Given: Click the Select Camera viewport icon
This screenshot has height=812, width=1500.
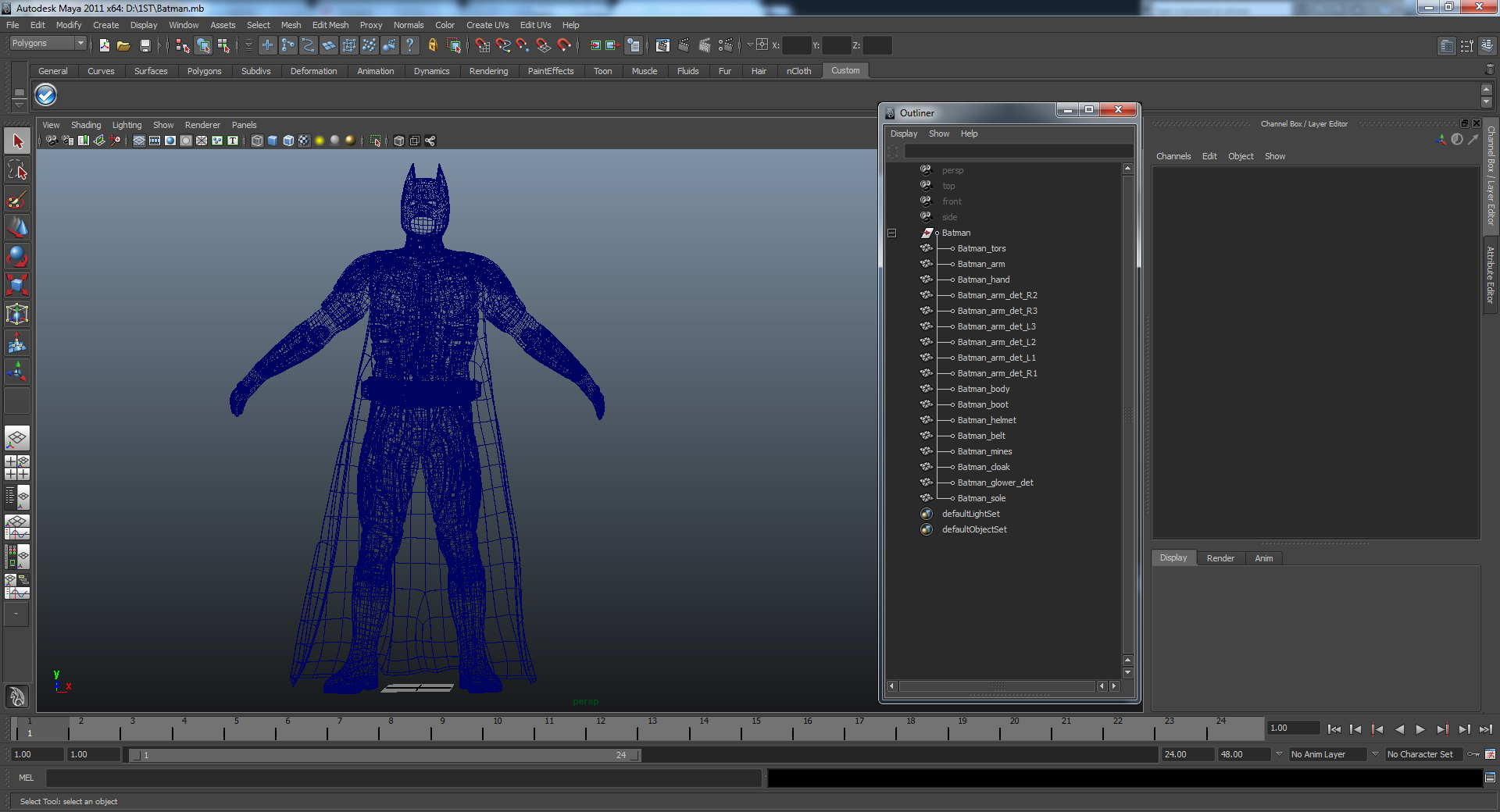Looking at the screenshot, I should tap(51, 141).
